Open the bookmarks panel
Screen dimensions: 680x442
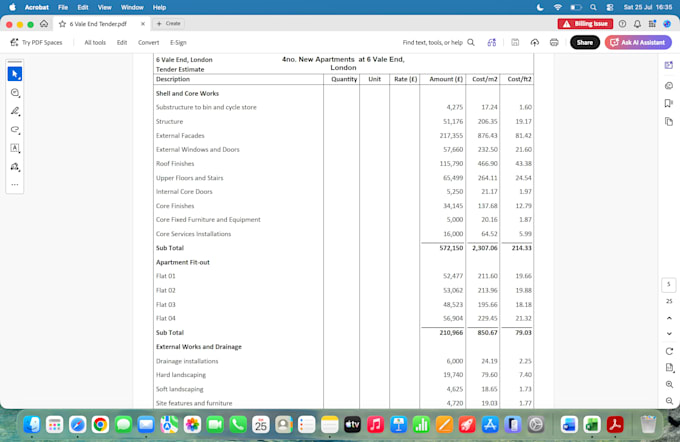(x=669, y=103)
